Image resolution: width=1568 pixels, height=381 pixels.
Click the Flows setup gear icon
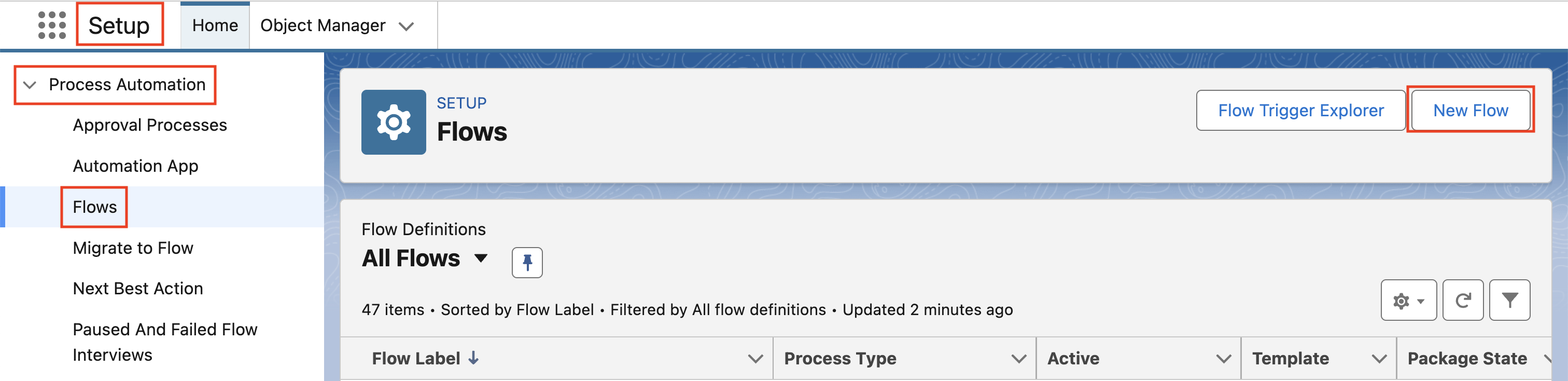pos(393,122)
